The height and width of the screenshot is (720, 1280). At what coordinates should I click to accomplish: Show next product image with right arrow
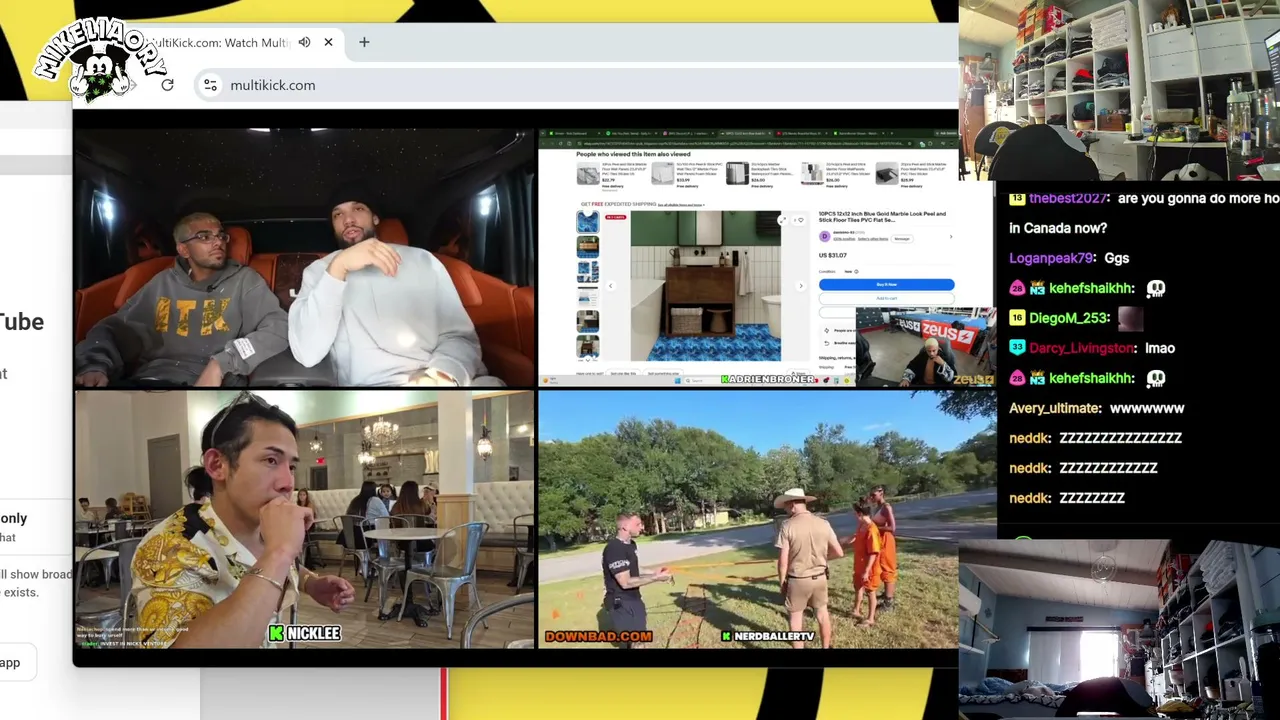[800, 286]
